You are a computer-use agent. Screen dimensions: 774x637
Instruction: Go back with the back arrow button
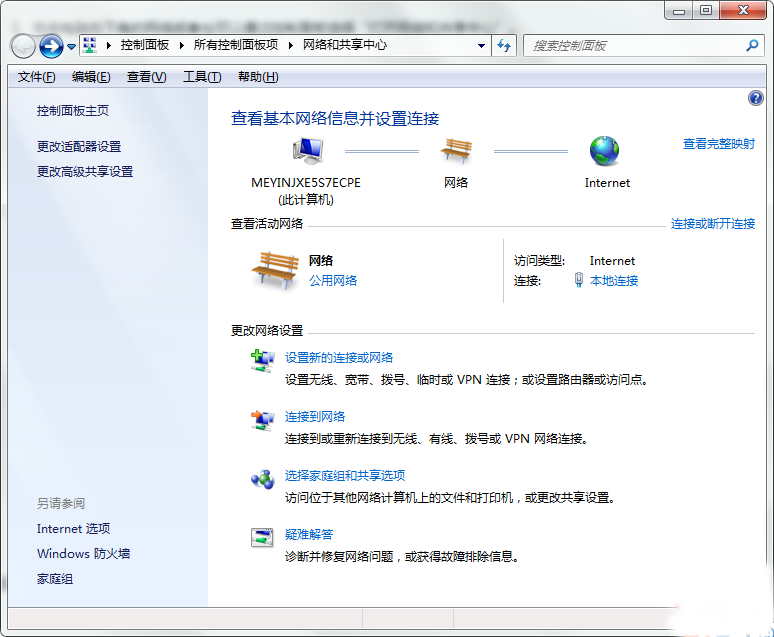coord(22,46)
